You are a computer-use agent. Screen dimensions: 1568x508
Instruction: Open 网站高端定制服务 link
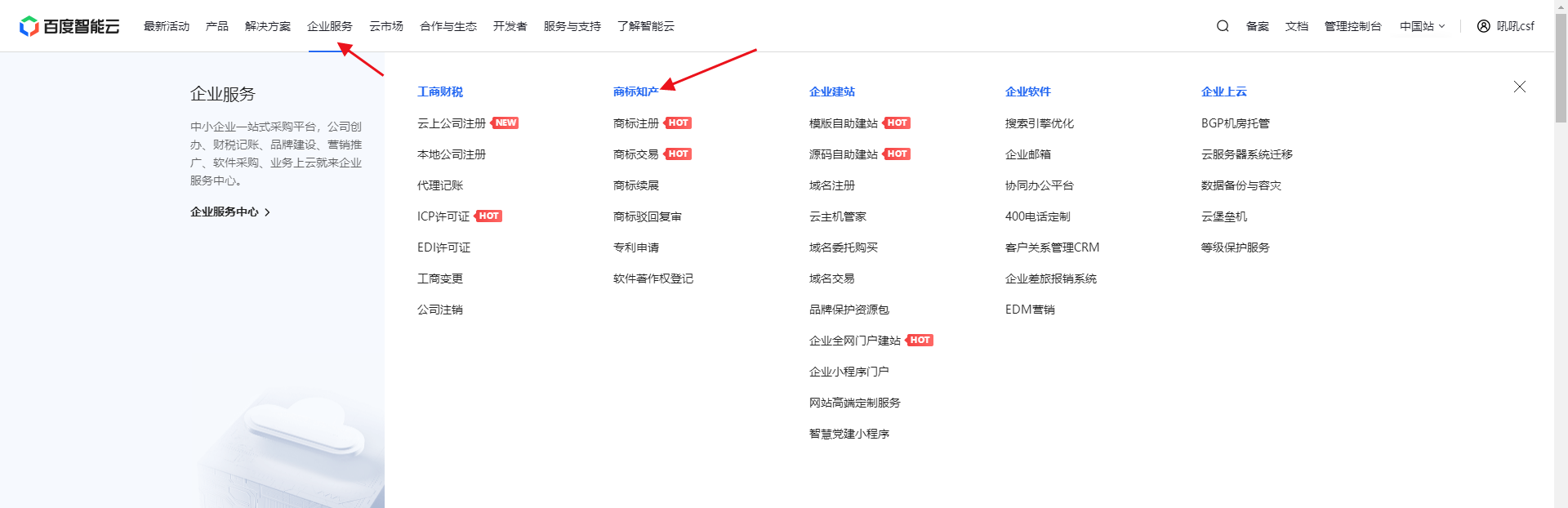855,403
